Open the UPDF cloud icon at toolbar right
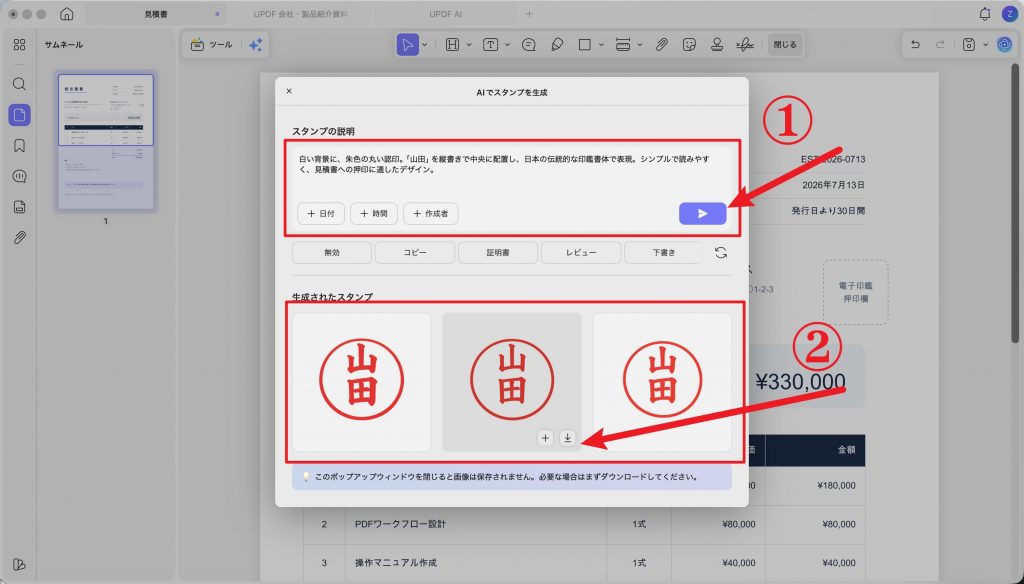 point(1004,44)
